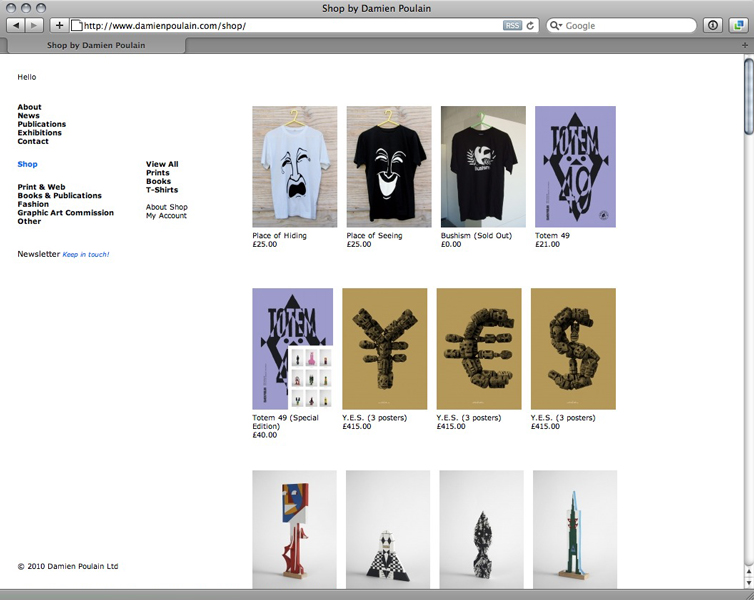Open the Place of Hiding t-shirt thumbnail

pos(295,166)
